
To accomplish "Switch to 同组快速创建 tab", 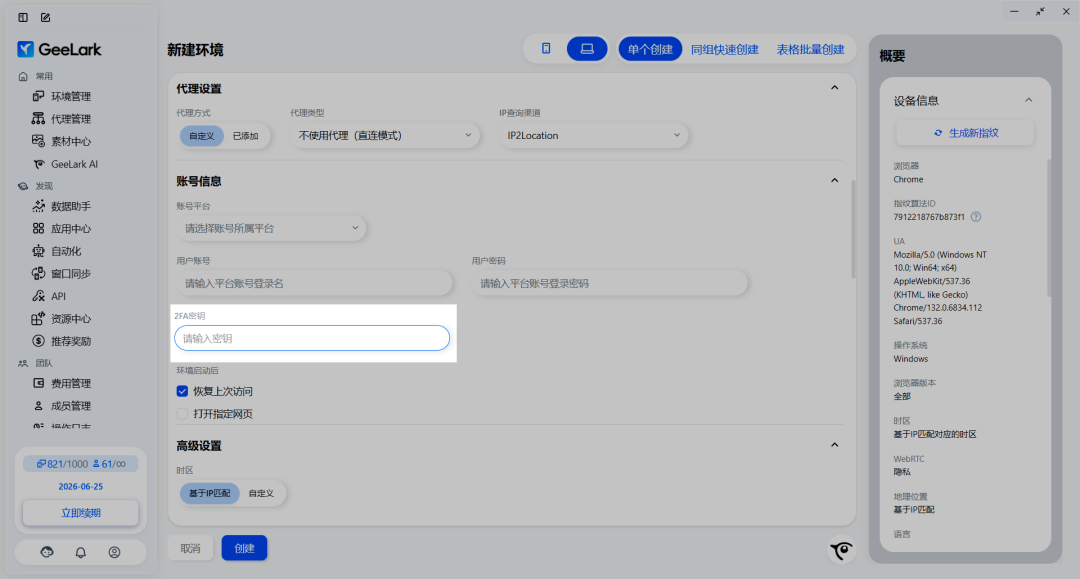I will click(725, 50).
